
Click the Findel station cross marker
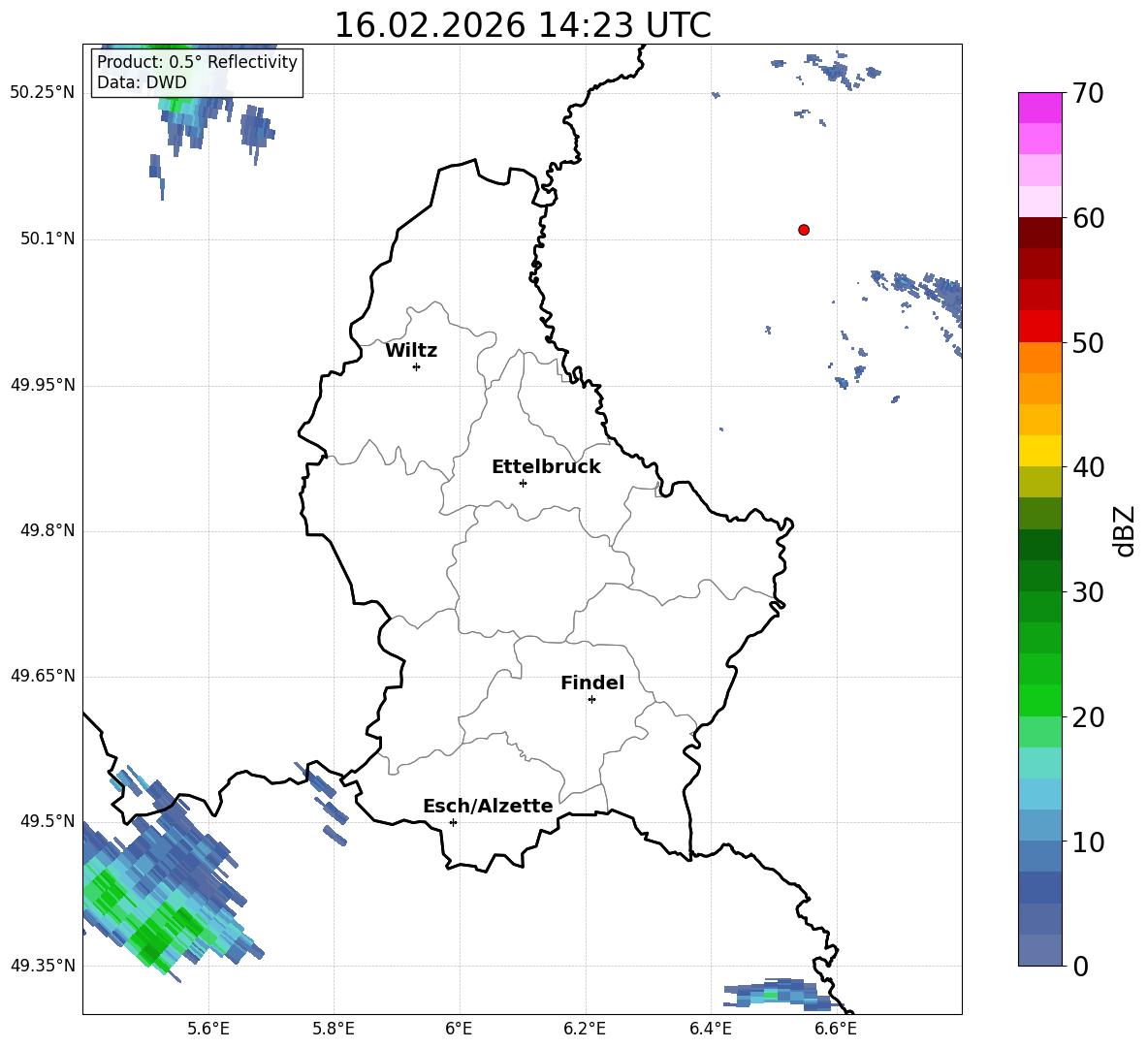pyautogui.click(x=591, y=700)
